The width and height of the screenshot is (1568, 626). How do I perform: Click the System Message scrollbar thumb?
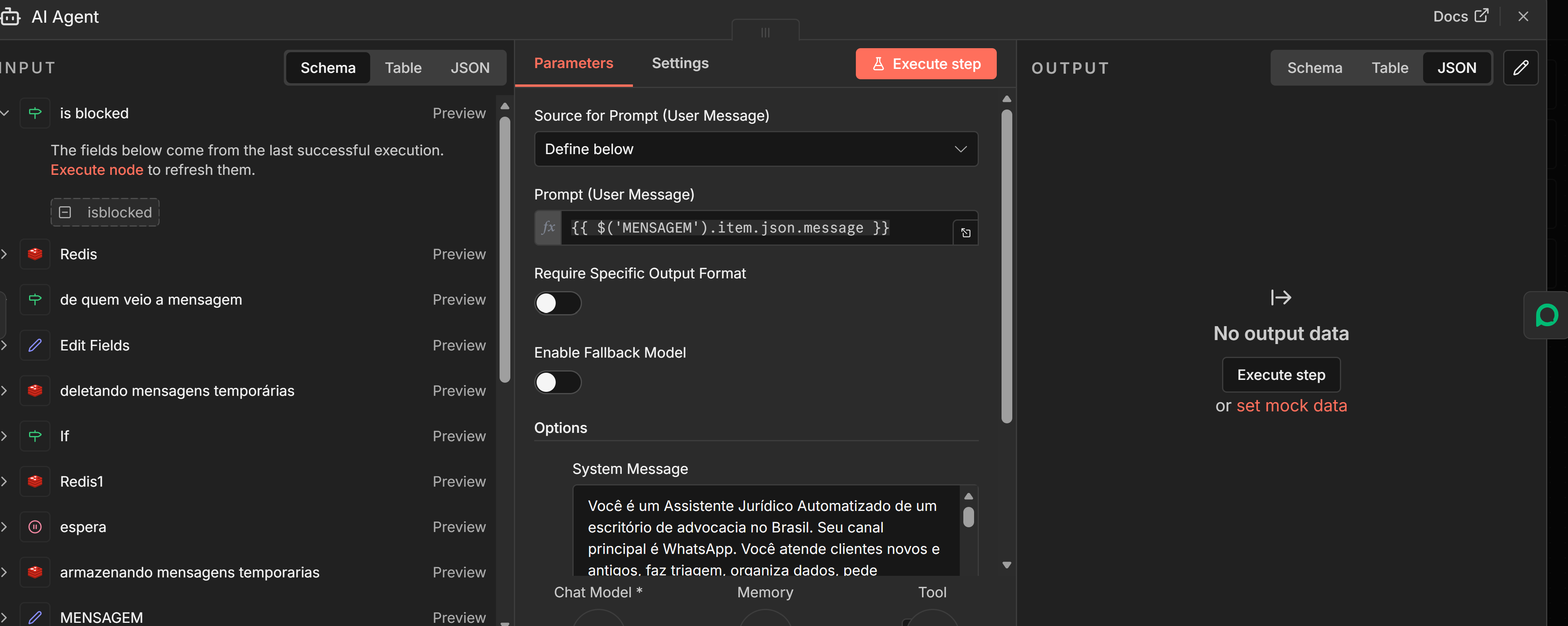click(969, 518)
